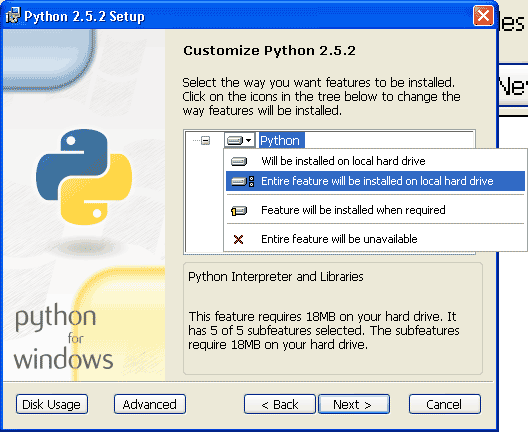This screenshot has height=432, width=528.
Task: Click the Python feature drive icon dropdown
Action: [239, 140]
